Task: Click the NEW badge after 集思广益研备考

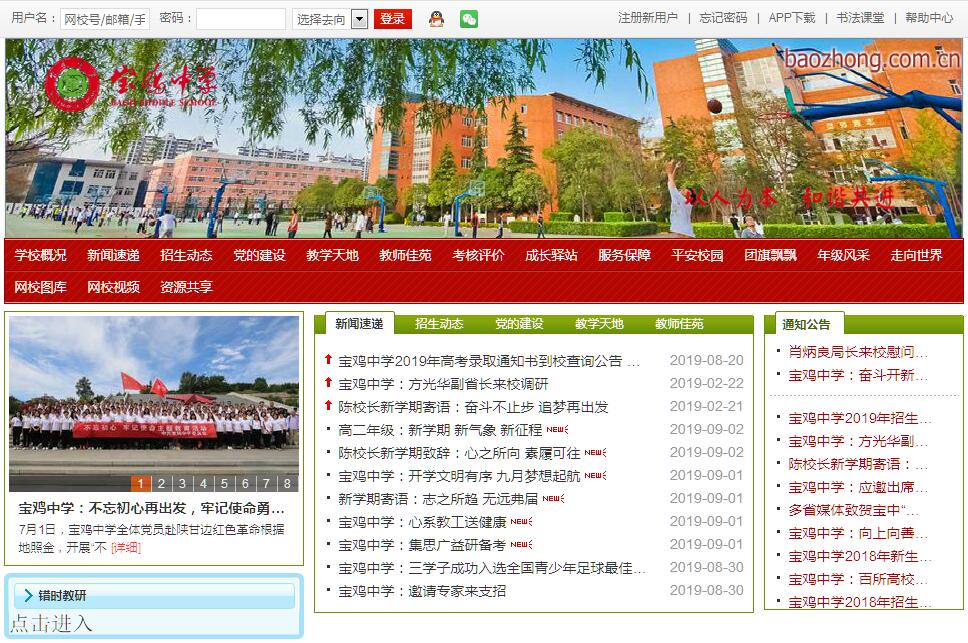Action: 521,544
